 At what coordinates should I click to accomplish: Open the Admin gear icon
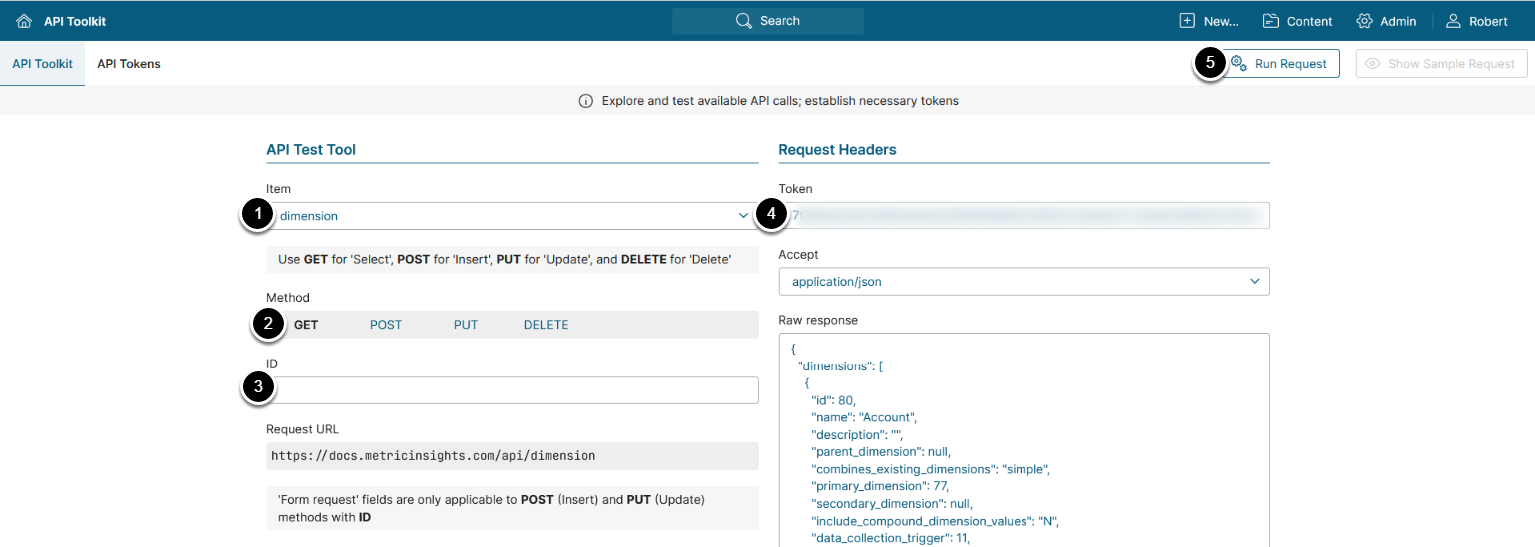[1364, 21]
